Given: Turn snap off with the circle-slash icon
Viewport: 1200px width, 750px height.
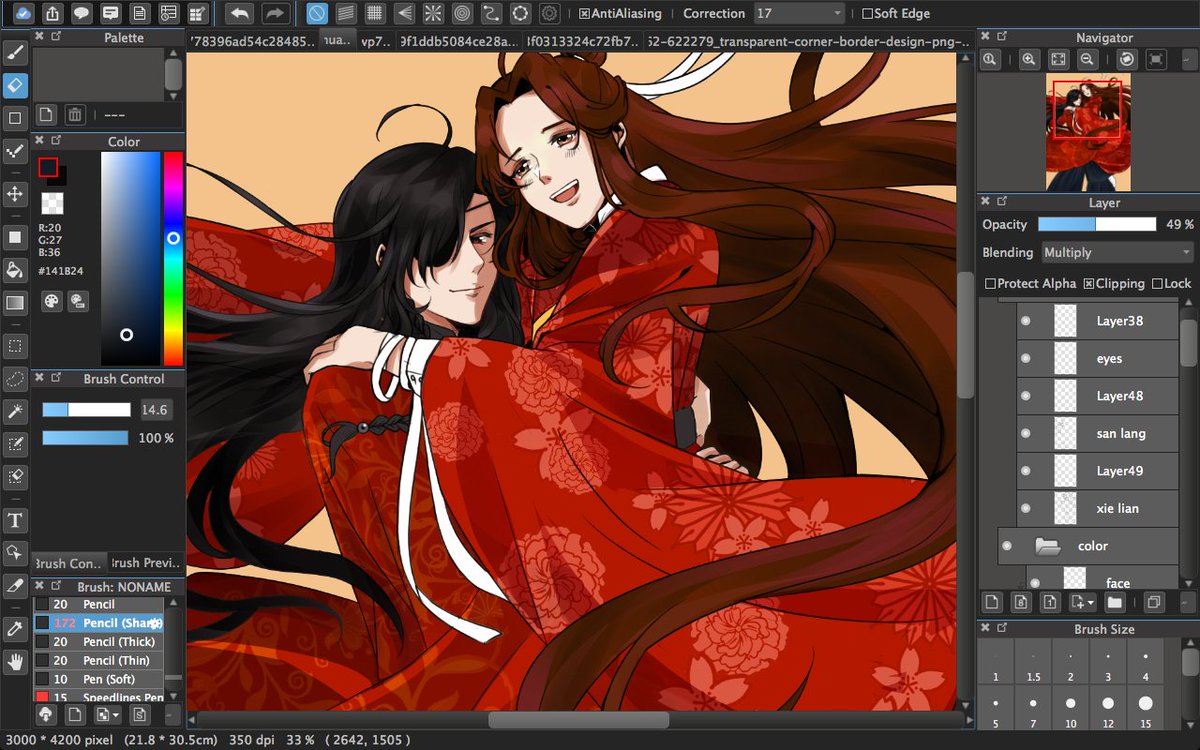Looking at the screenshot, I should click(316, 14).
